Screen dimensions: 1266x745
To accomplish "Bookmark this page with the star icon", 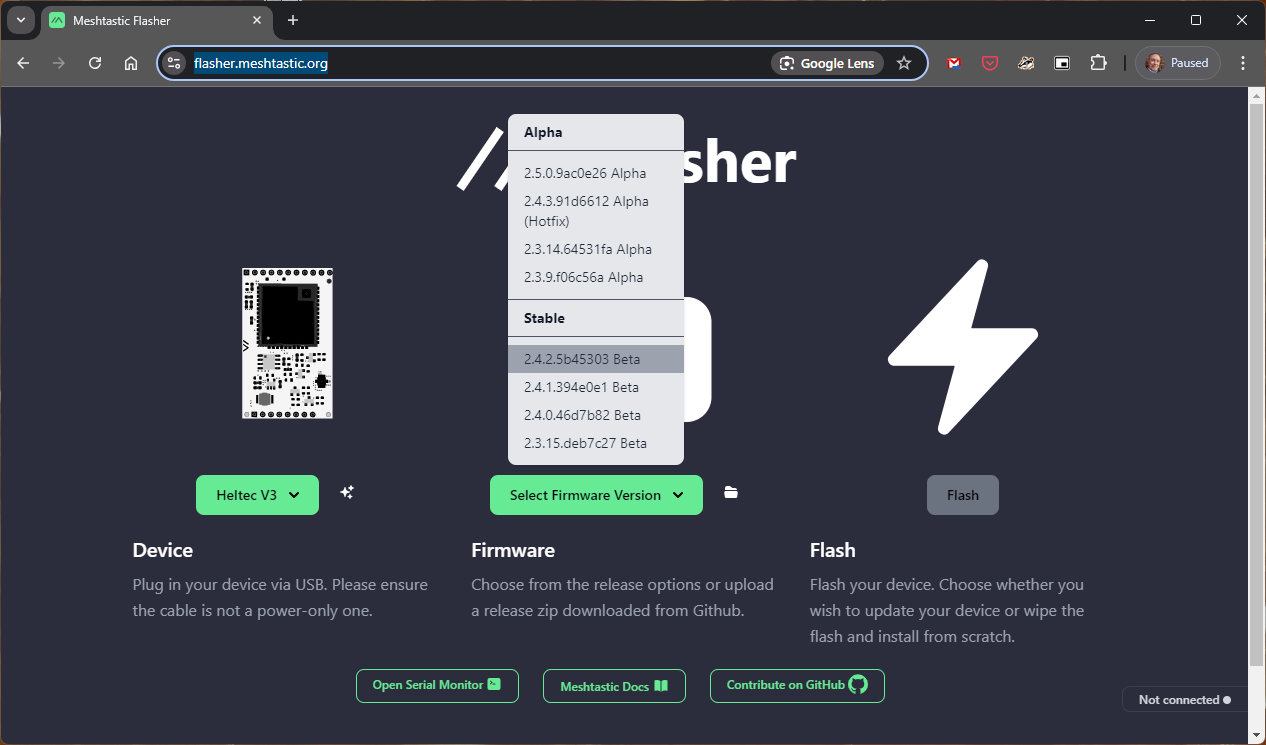I will coord(904,63).
